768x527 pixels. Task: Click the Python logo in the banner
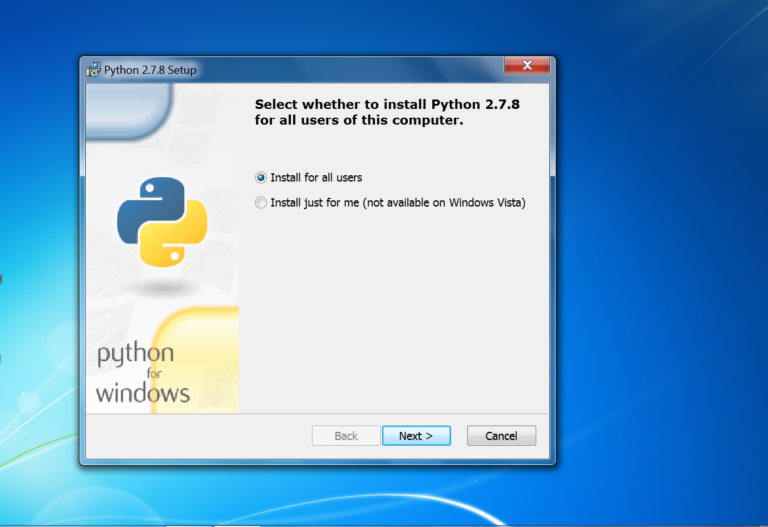tap(162, 221)
